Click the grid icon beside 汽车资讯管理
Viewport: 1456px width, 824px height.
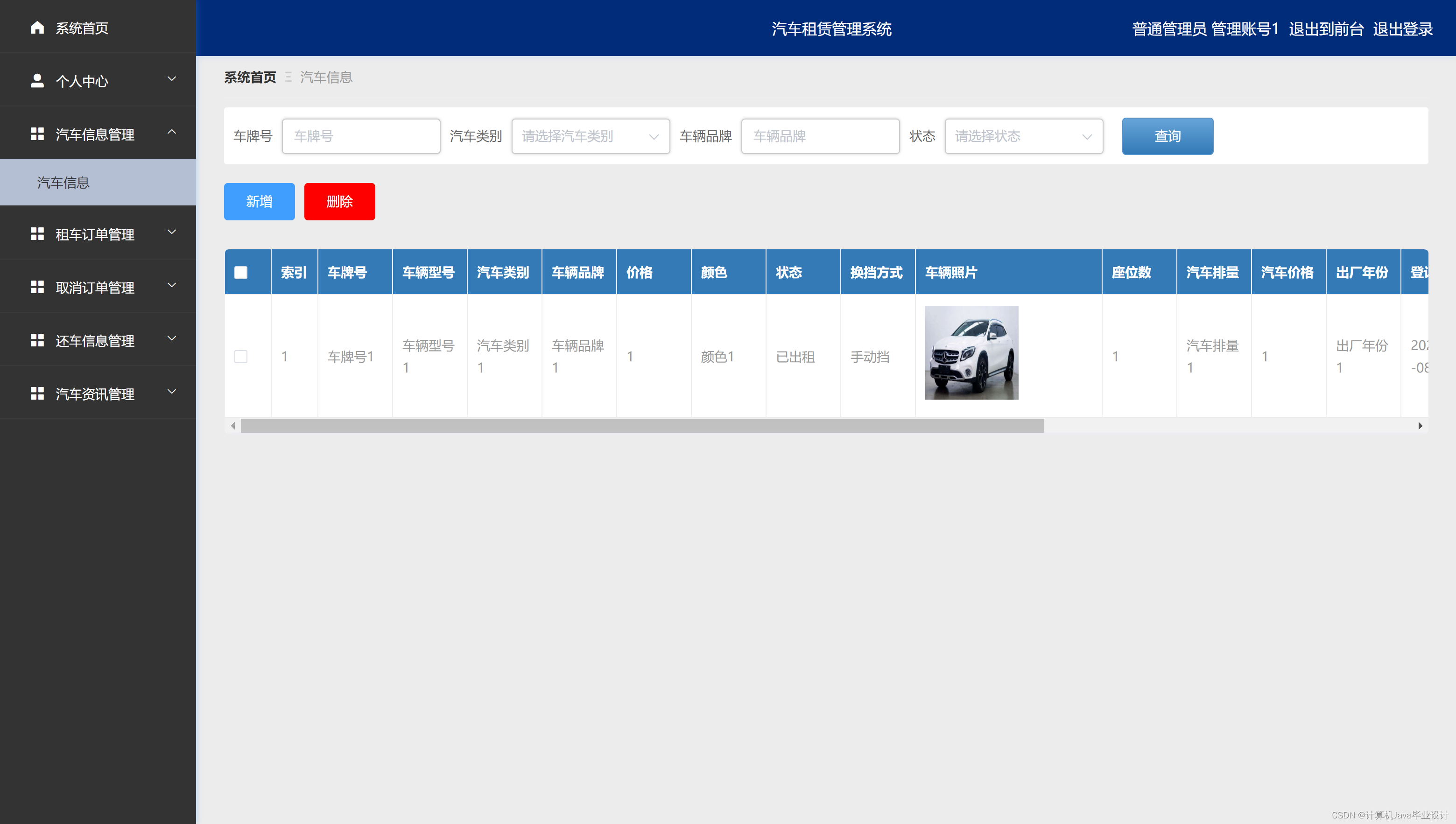(x=37, y=393)
